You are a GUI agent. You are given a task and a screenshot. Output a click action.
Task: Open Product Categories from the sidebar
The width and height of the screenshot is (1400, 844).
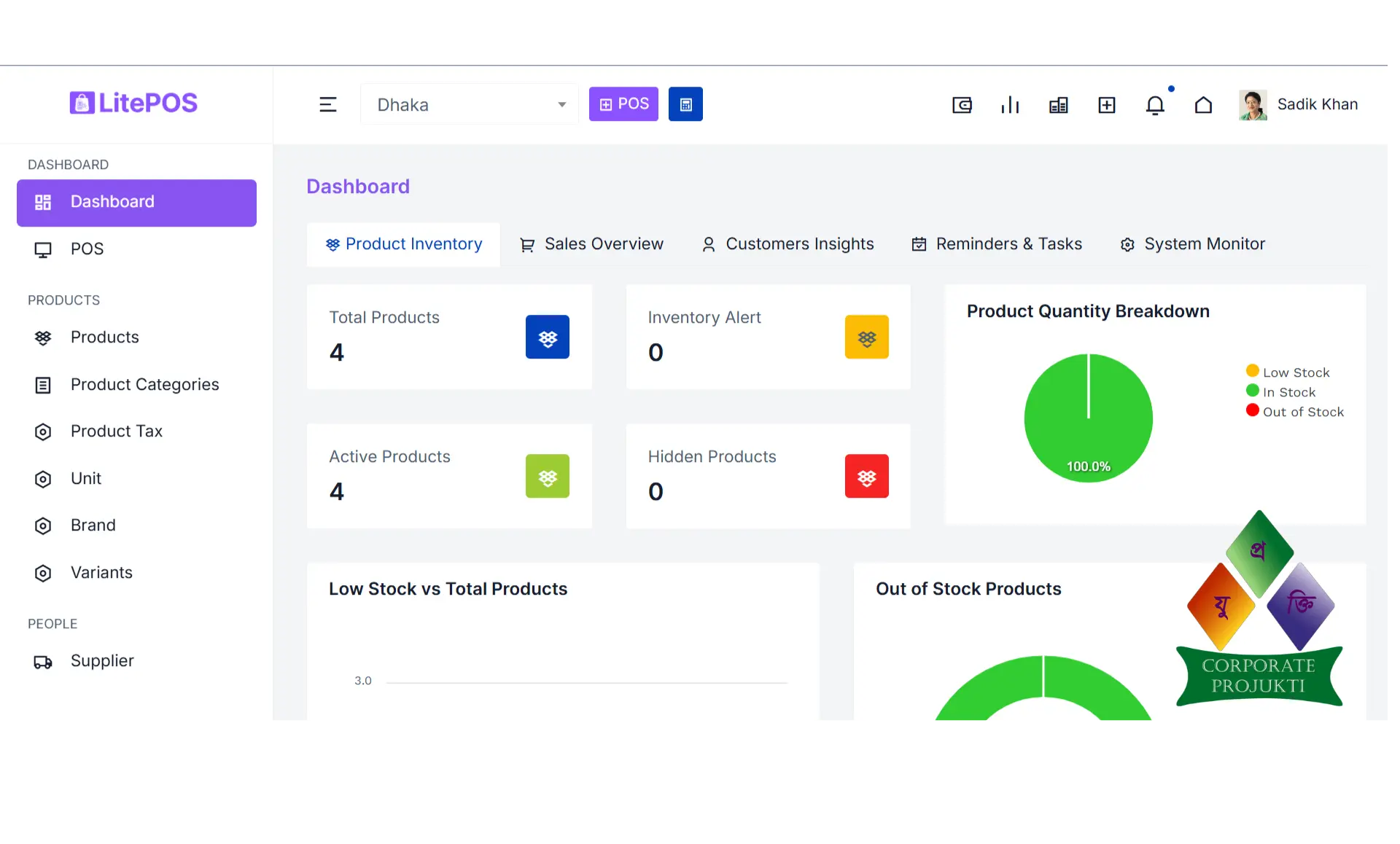pos(144,384)
